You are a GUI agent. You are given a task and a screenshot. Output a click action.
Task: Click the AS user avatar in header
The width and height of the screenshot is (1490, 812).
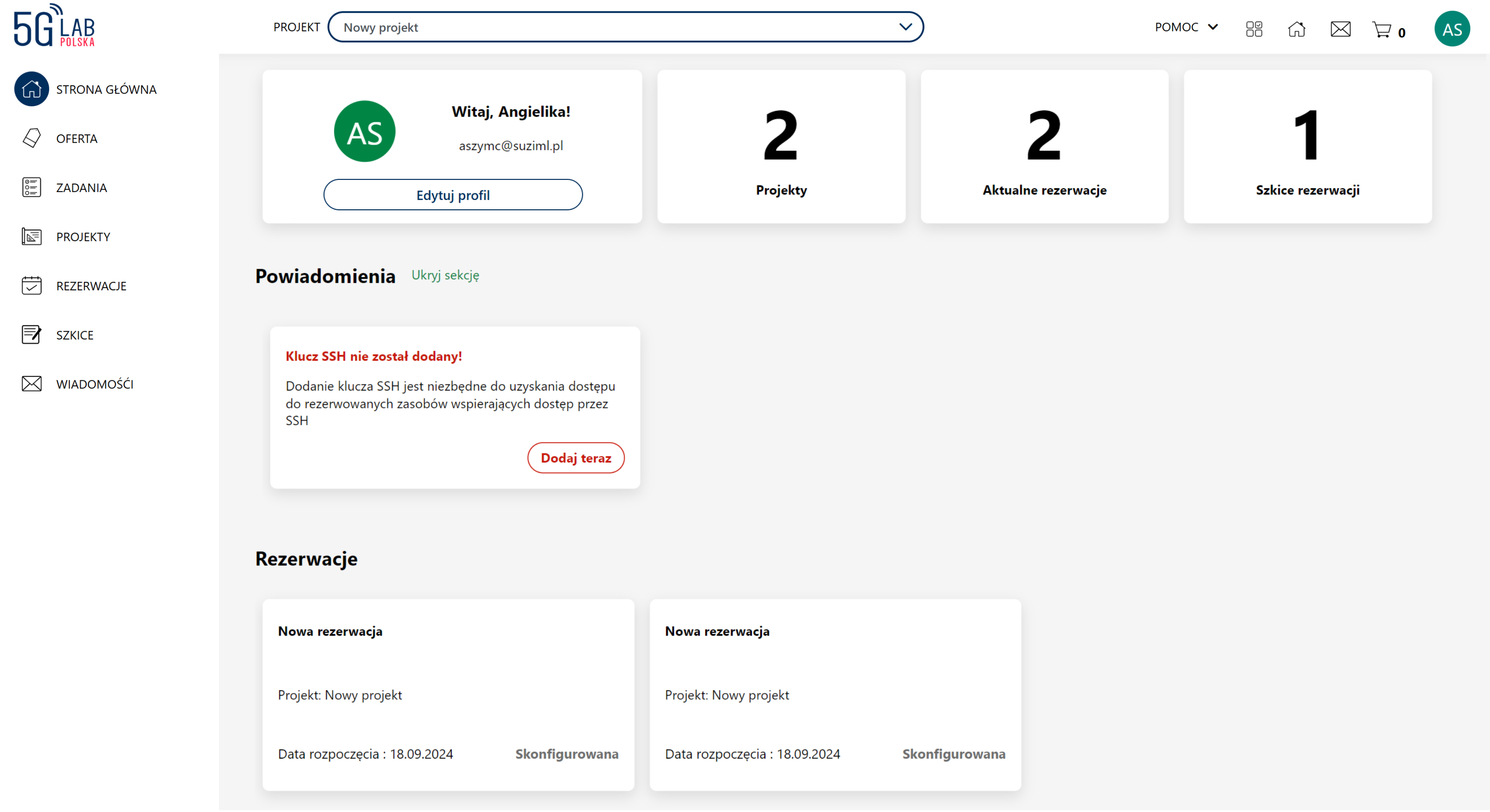click(1452, 29)
